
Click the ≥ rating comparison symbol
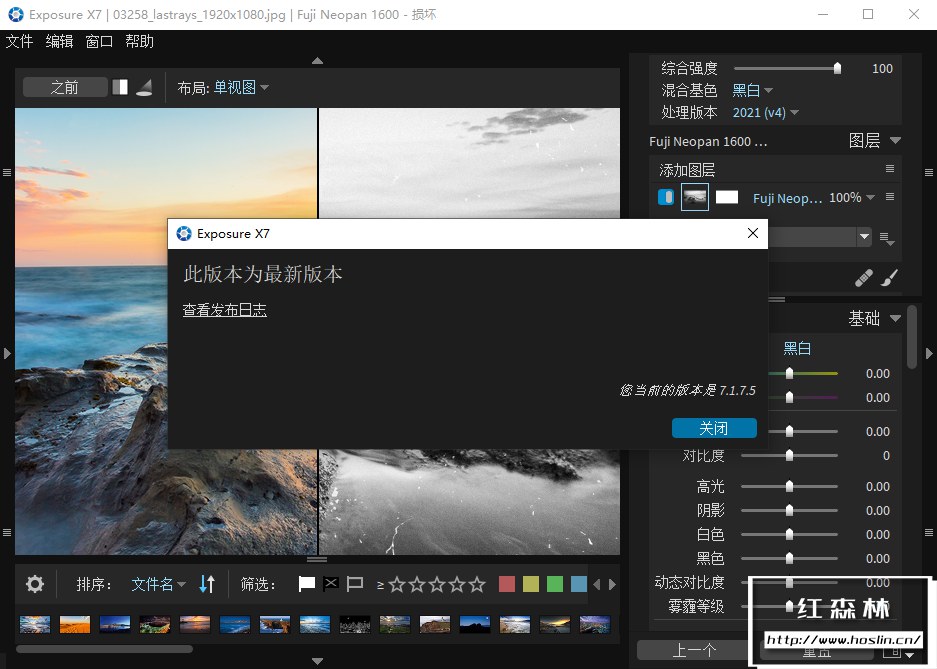pyautogui.click(x=380, y=585)
